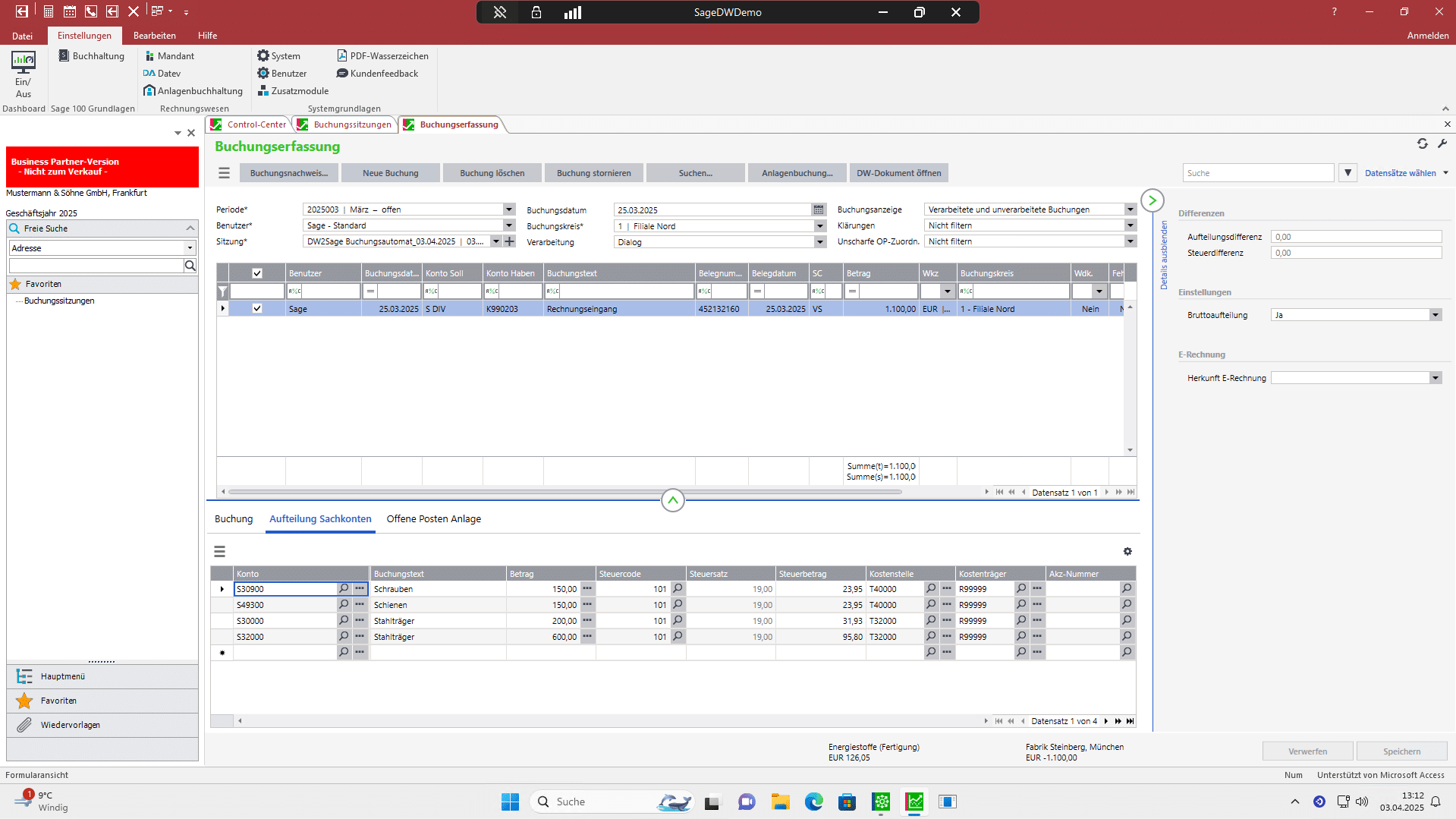Viewport: 1456px width, 819px height.
Task: Click the plus icon next to Sitzung
Action: tap(510, 241)
